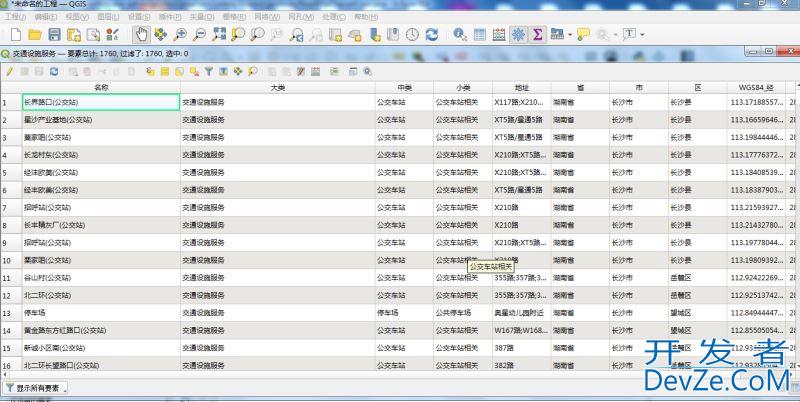The height and width of the screenshot is (402, 800).
Task: Open the style manager icon
Action: pyautogui.click(x=113, y=34)
